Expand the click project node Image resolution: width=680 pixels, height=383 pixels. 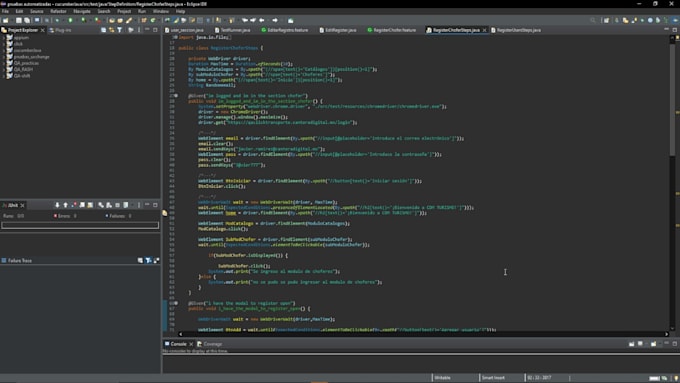coord(4,44)
